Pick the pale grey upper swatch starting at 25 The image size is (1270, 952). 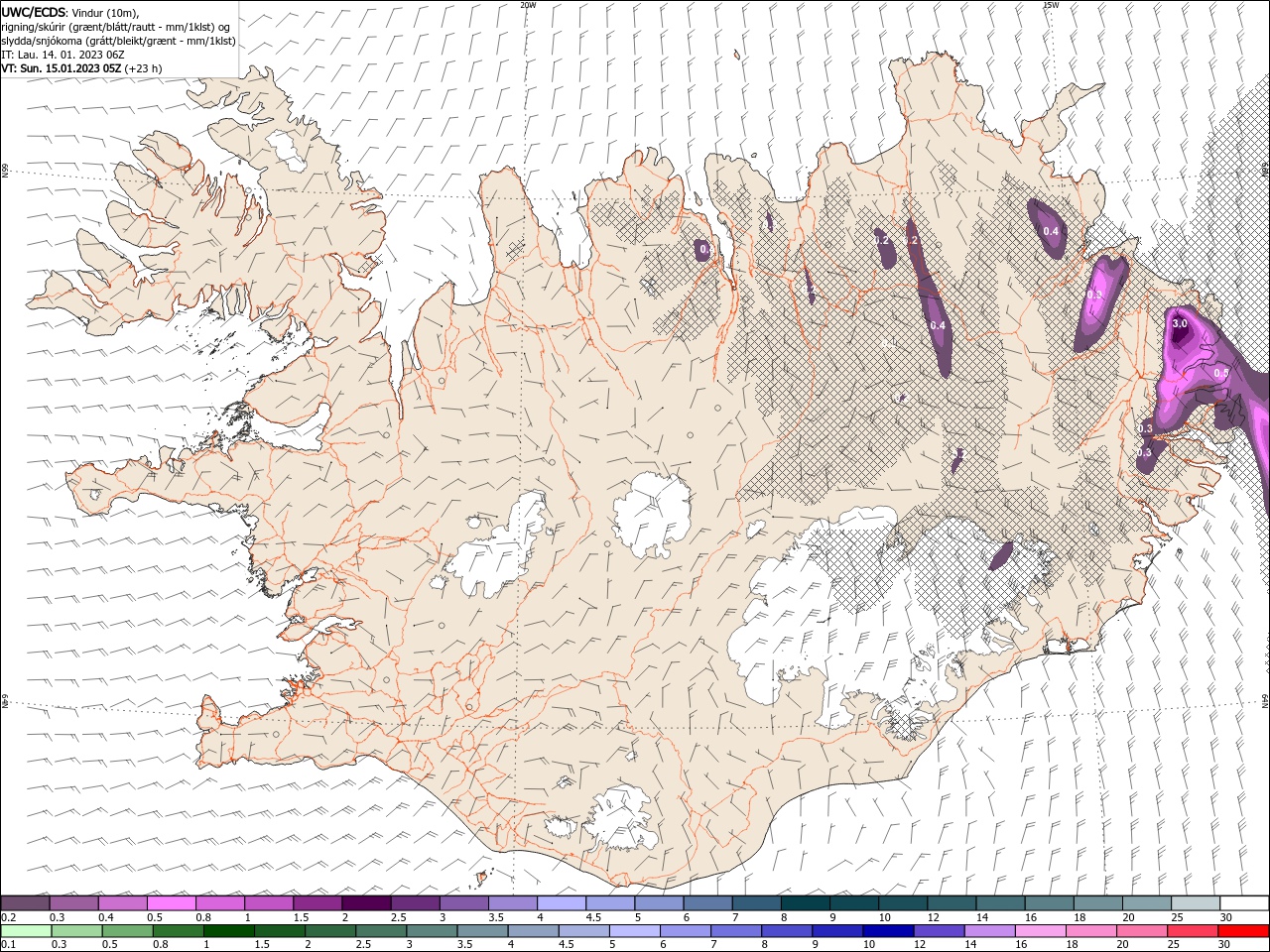[1196, 903]
